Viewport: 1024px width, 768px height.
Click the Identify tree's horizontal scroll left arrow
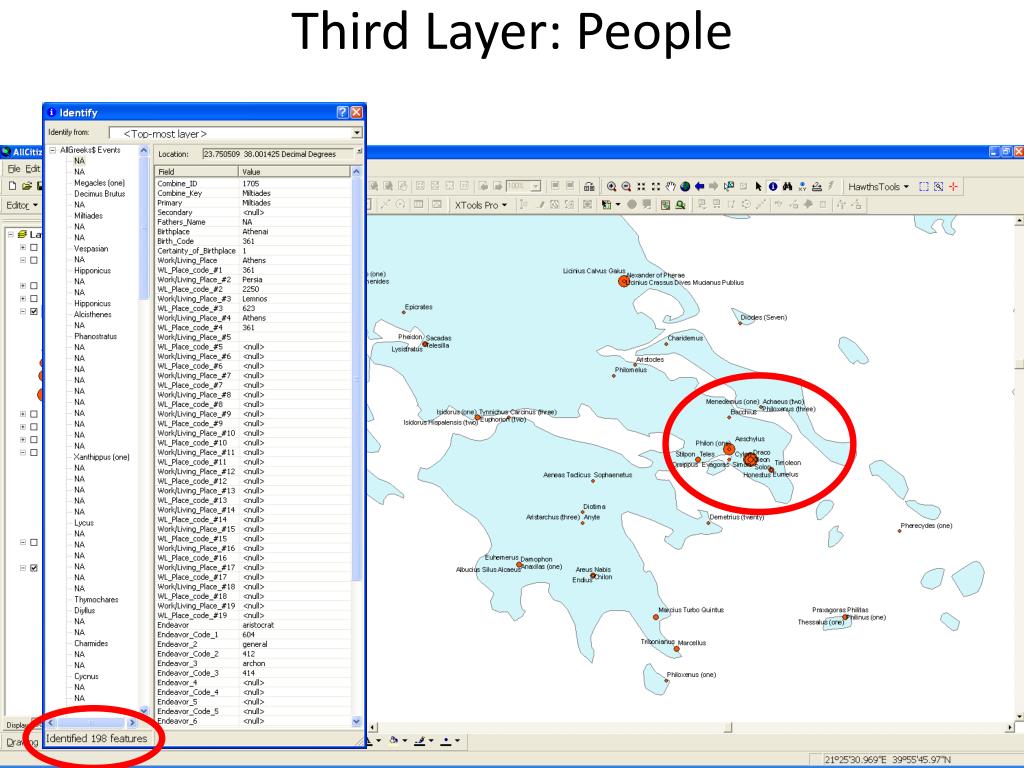(51, 723)
